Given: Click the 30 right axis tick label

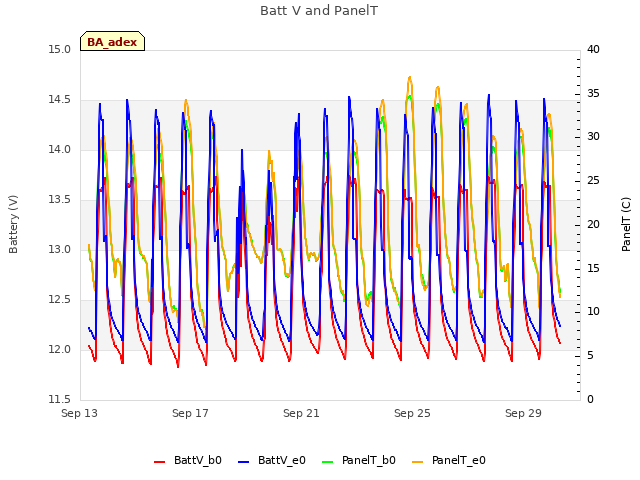Looking at the screenshot, I should coord(593,137).
